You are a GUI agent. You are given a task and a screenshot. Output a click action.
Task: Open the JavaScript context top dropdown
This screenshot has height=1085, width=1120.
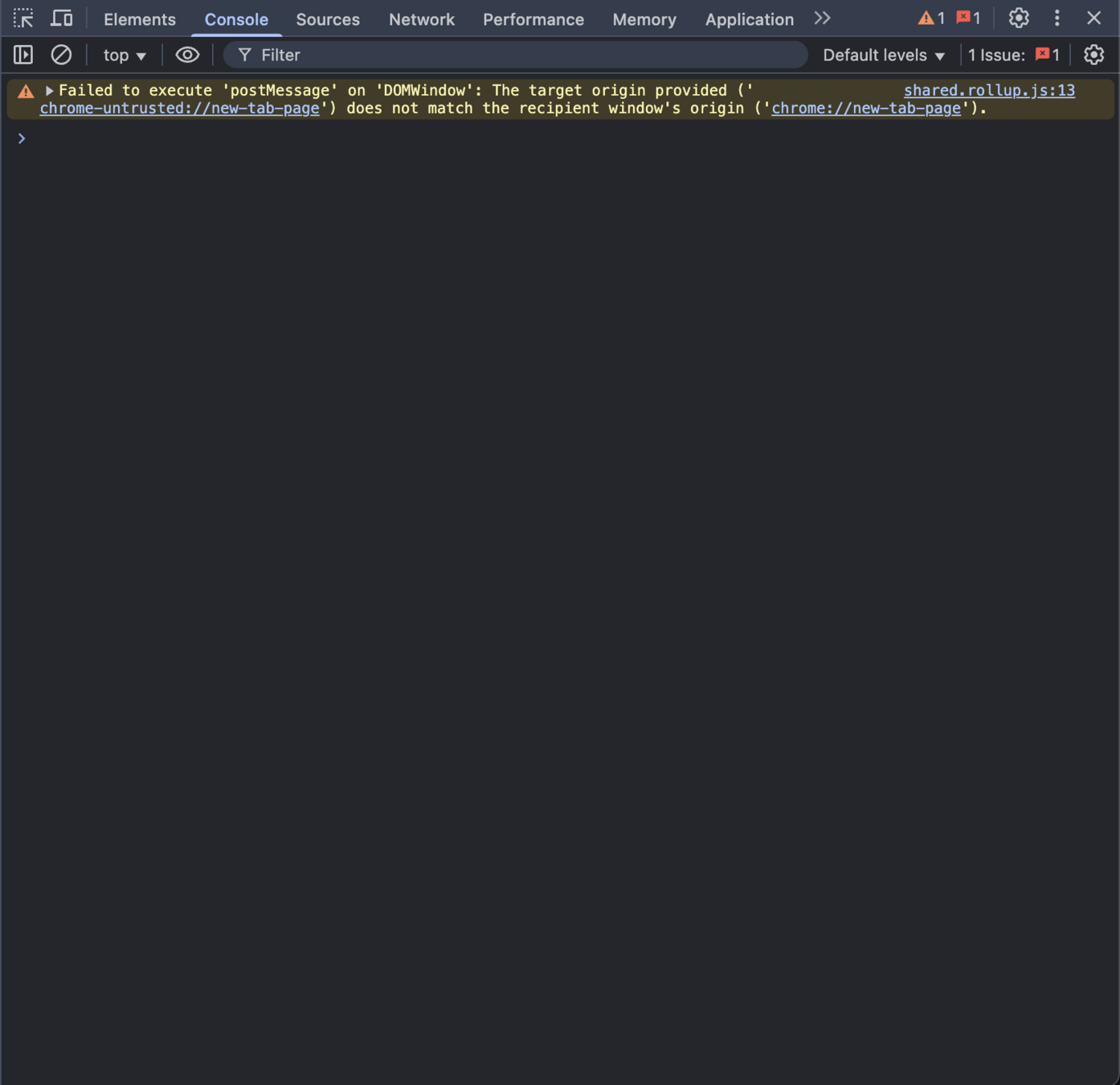tap(125, 55)
